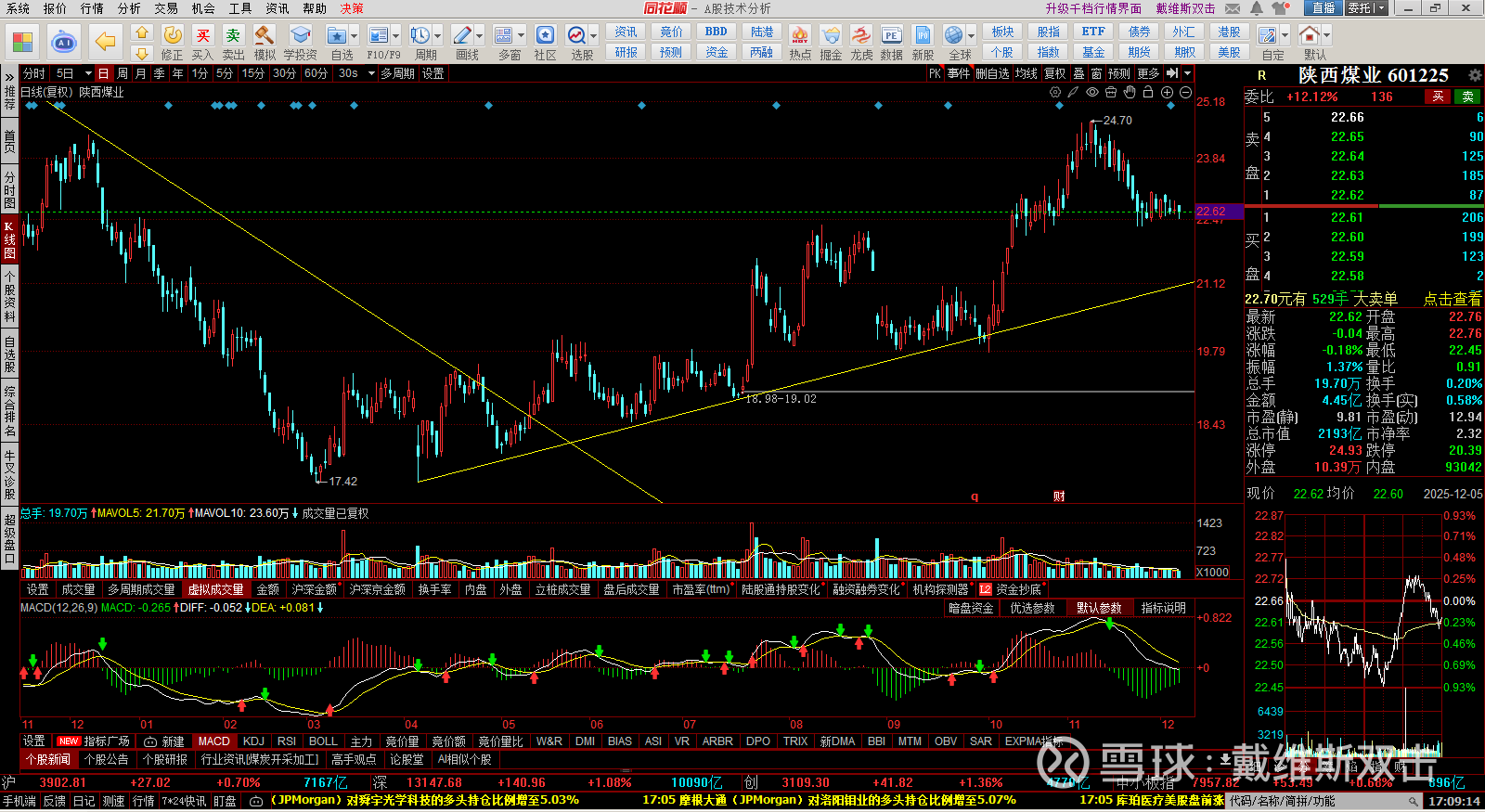Toggle the chart eye visibility icon
The width and height of the screenshot is (1485, 812).
(1092, 93)
